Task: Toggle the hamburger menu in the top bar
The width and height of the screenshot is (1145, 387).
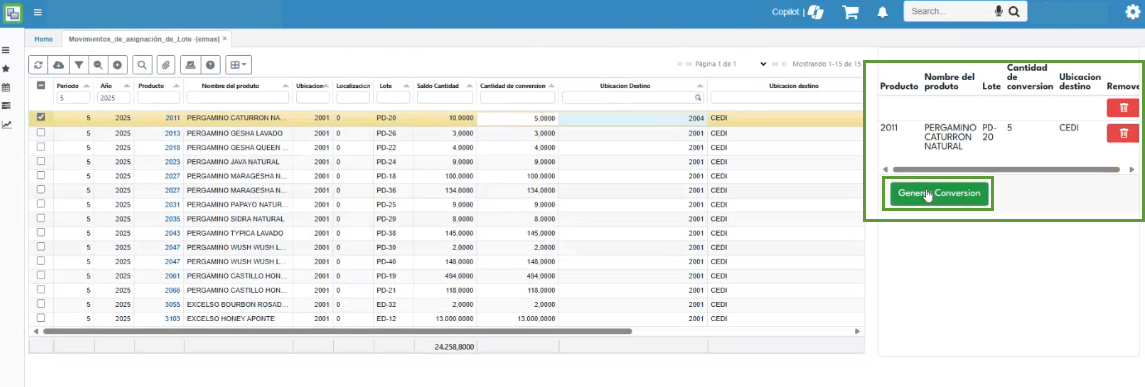Action: click(37, 12)
